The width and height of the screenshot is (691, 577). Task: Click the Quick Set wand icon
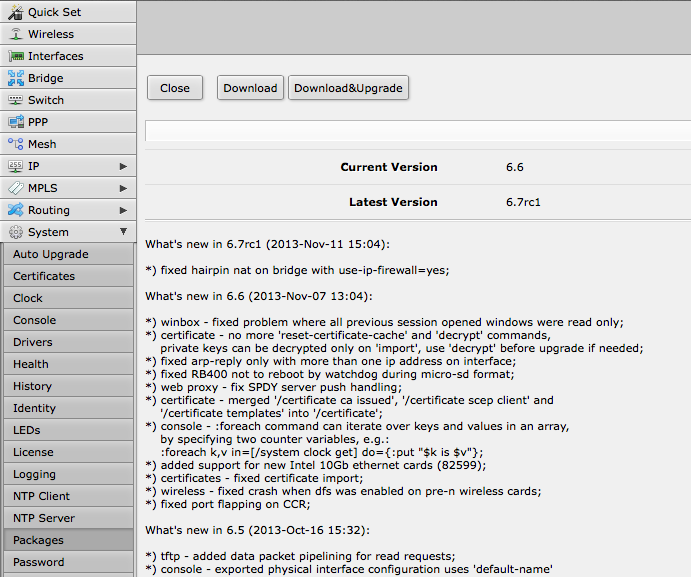(15, 12)
